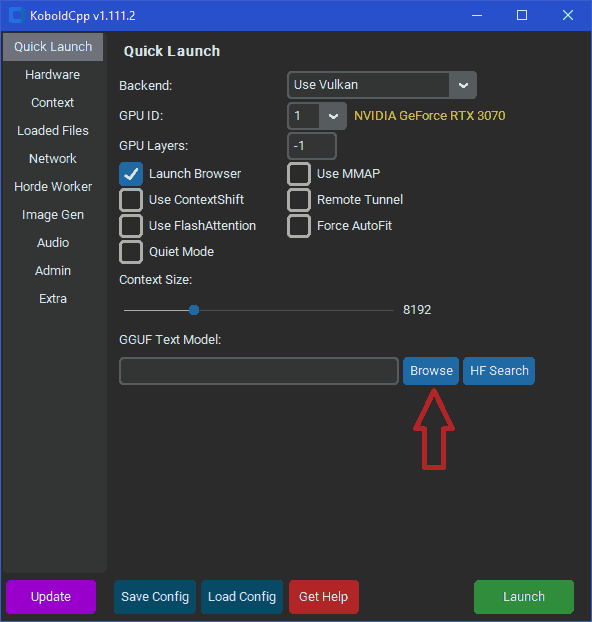The width and height of the screenshot is (592, 622).
Task: Switch to the Hardware tab
Action: coord(53,75)
